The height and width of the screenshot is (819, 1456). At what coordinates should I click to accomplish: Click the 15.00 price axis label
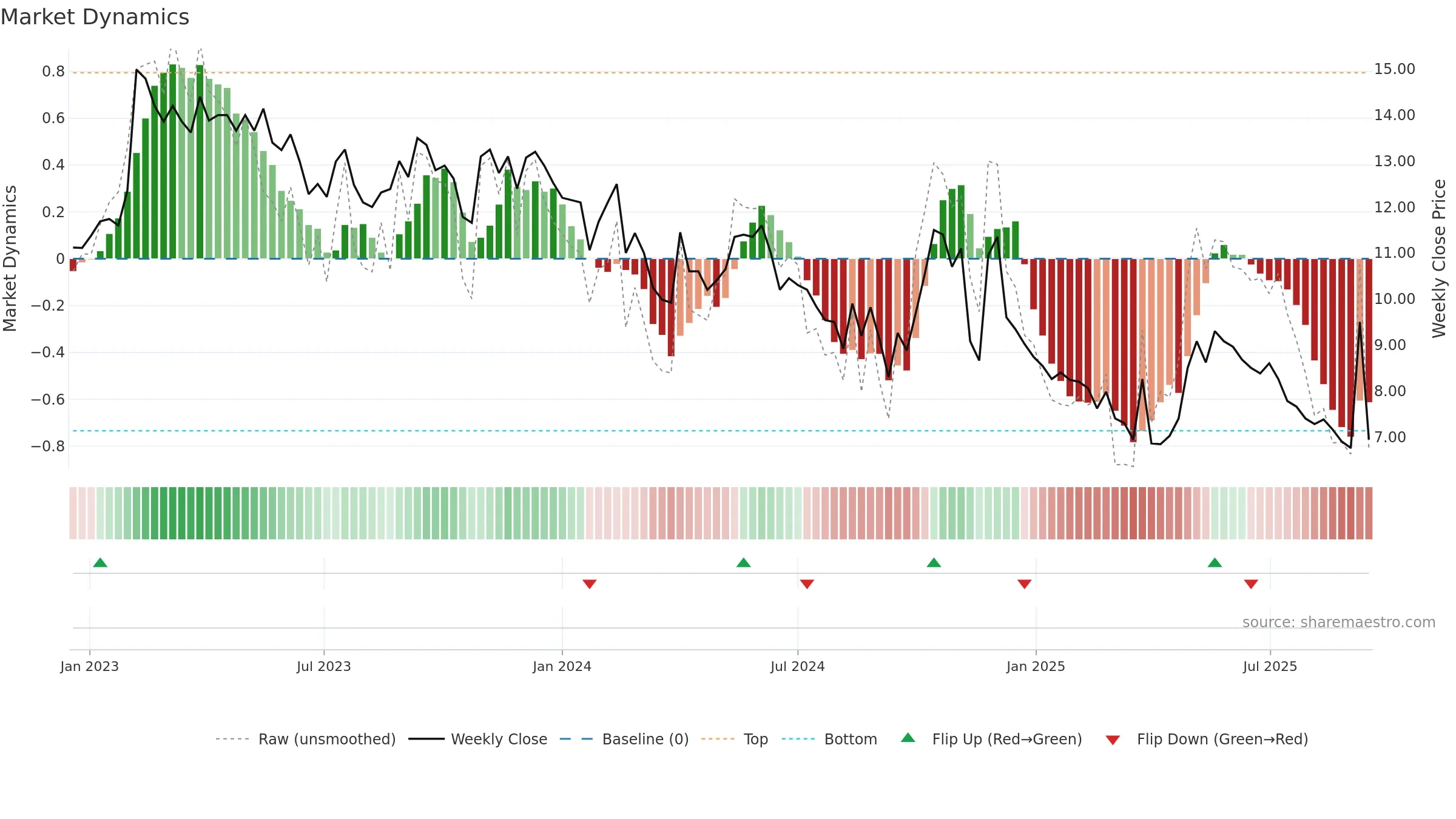pyautogui.click(x=1395, y=69)
